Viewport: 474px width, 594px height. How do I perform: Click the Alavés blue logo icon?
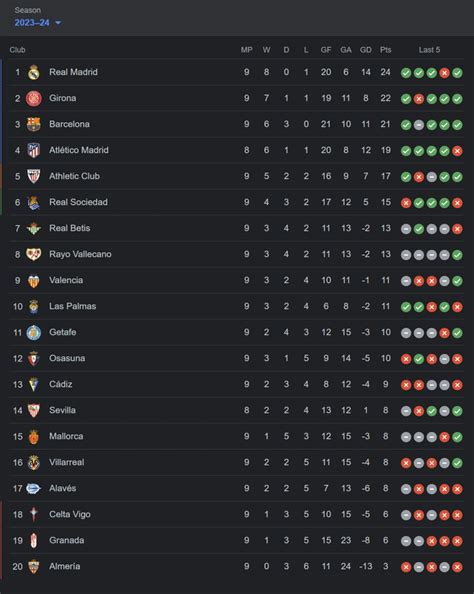33,489
